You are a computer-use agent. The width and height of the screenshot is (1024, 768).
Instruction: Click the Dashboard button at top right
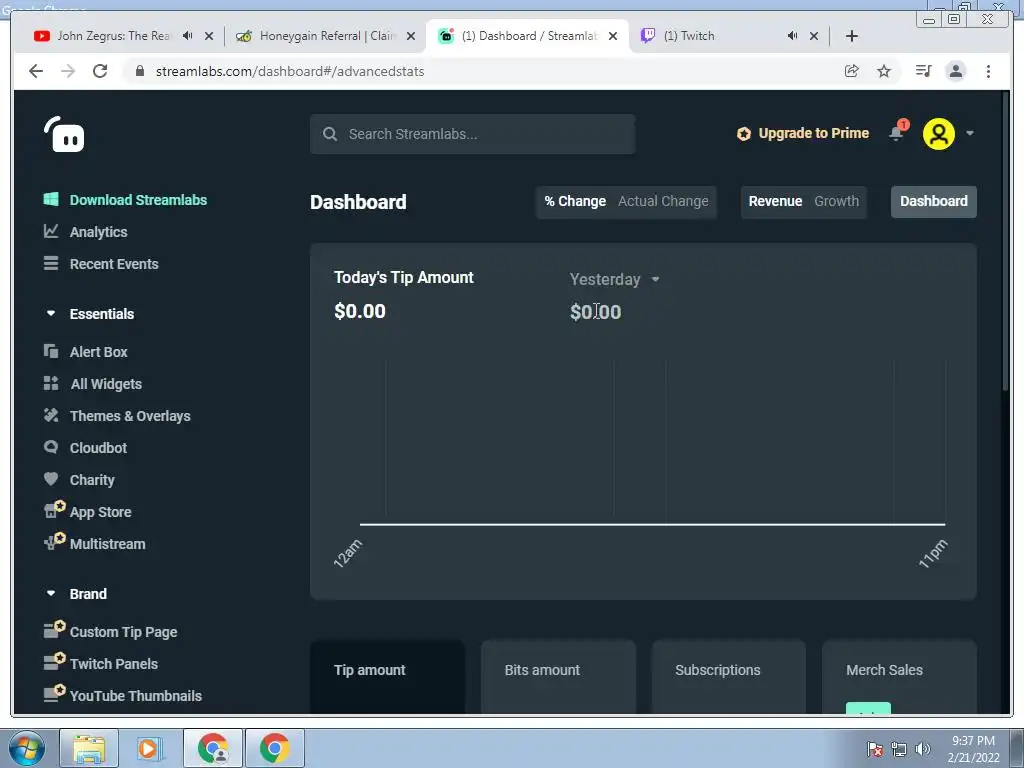pyautogui.click(x=934, y=201)
